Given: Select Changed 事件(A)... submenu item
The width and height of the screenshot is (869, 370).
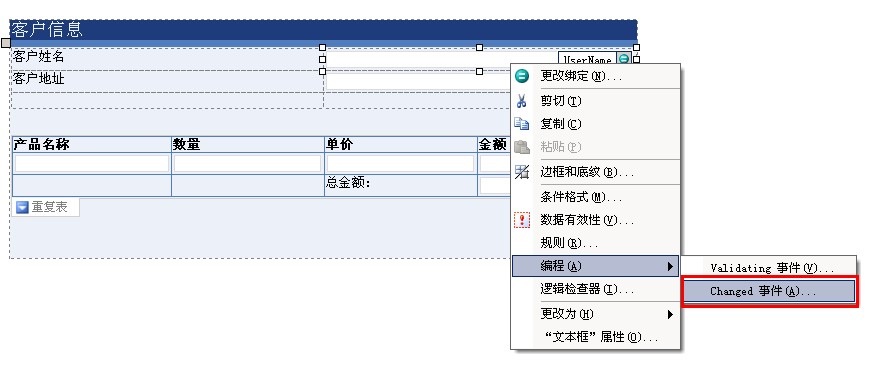Looking at the screenshot, I should [x=769, y=291].
